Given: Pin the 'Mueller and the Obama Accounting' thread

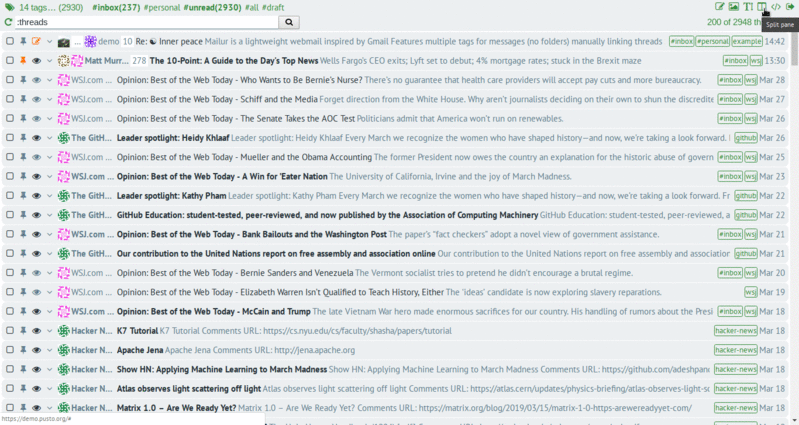Looking at the screenshot, I should [23, 157].
